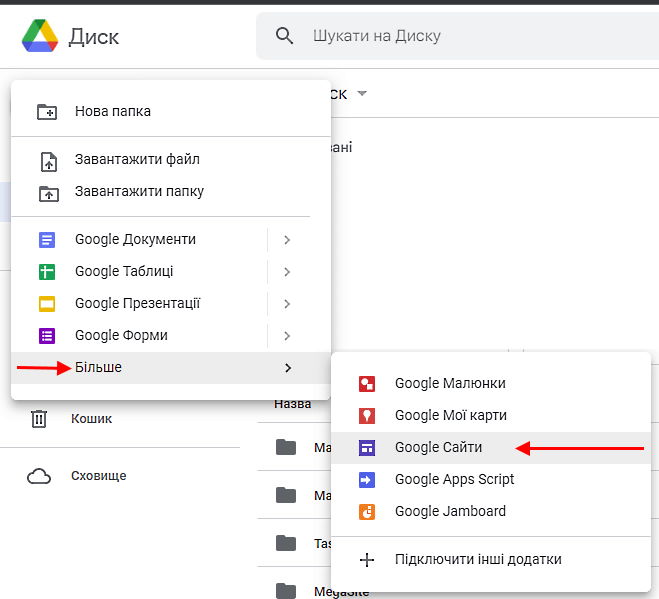Viewport: 659px width, 599px height.
Task: Click the Google Мої карти pin icon
Action: tap(366, 416)
